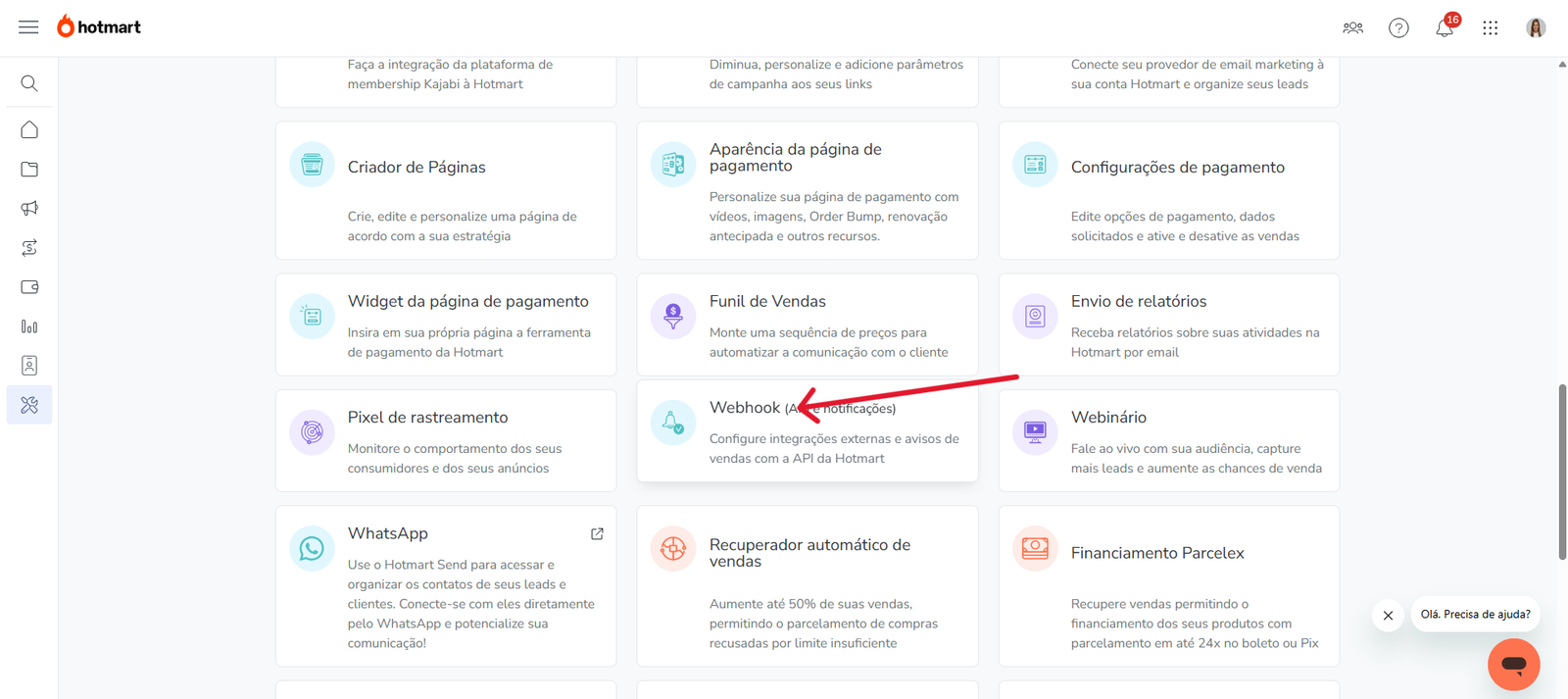Image resolution: width=1568 pixels, height=699 pixels.
Task: Open the user profile avatar
Action: pyautogui.click(x=1536, y=27)
